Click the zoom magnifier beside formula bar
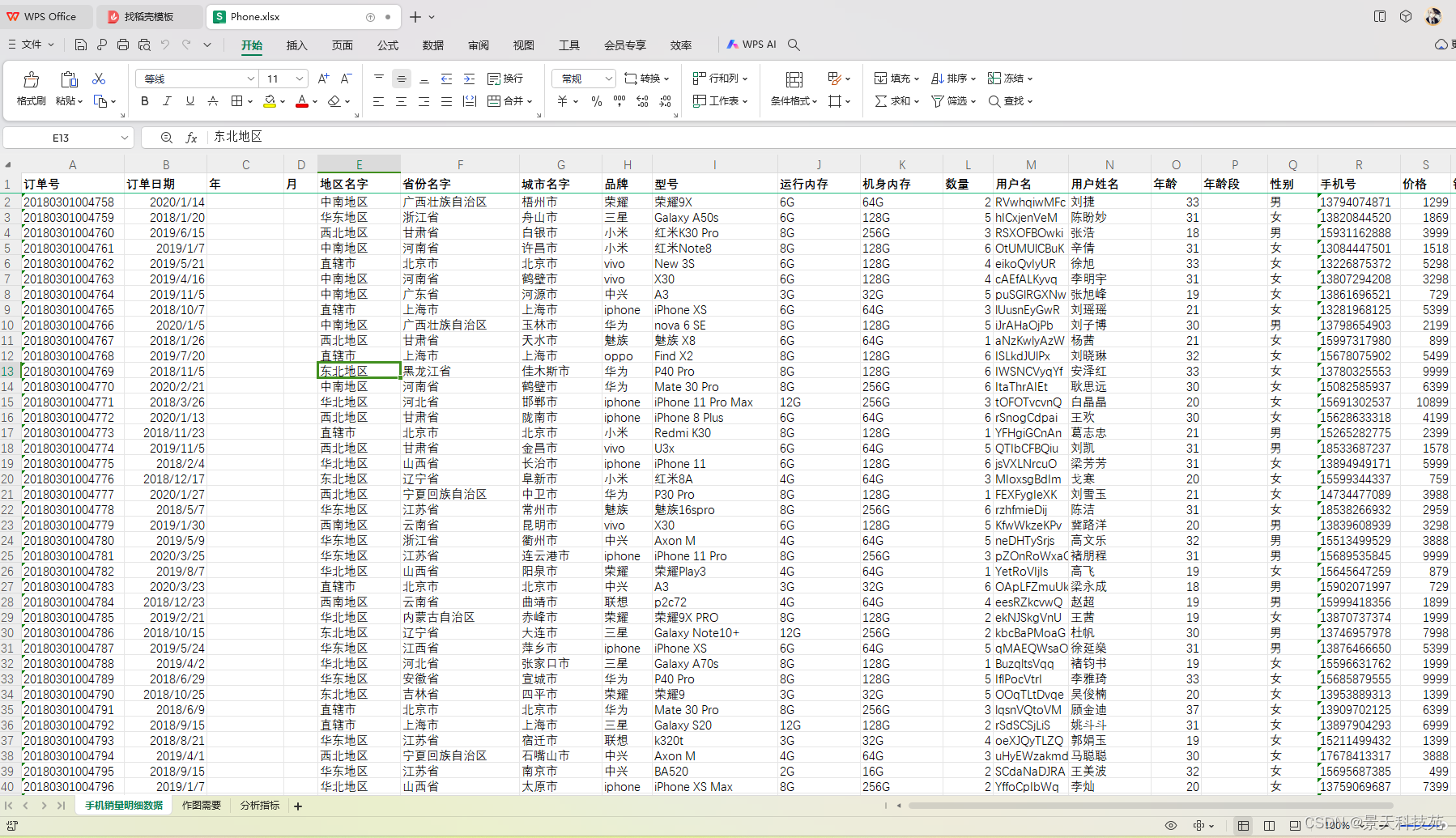The image size is (1456, 838). point(166,138)
